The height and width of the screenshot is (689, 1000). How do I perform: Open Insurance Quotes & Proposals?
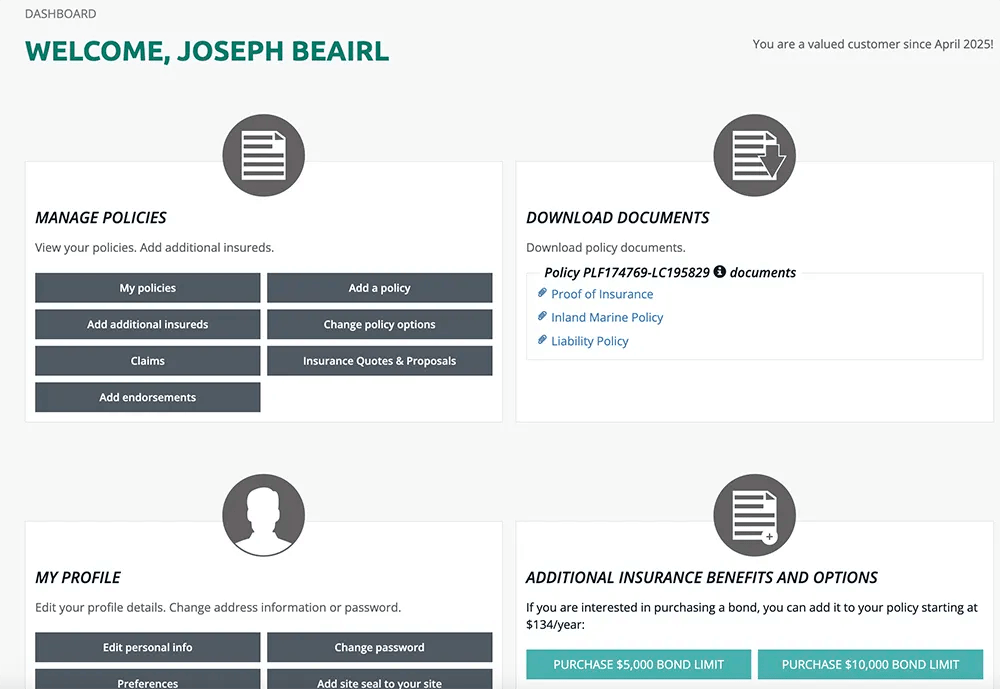[x=379, y=360]
